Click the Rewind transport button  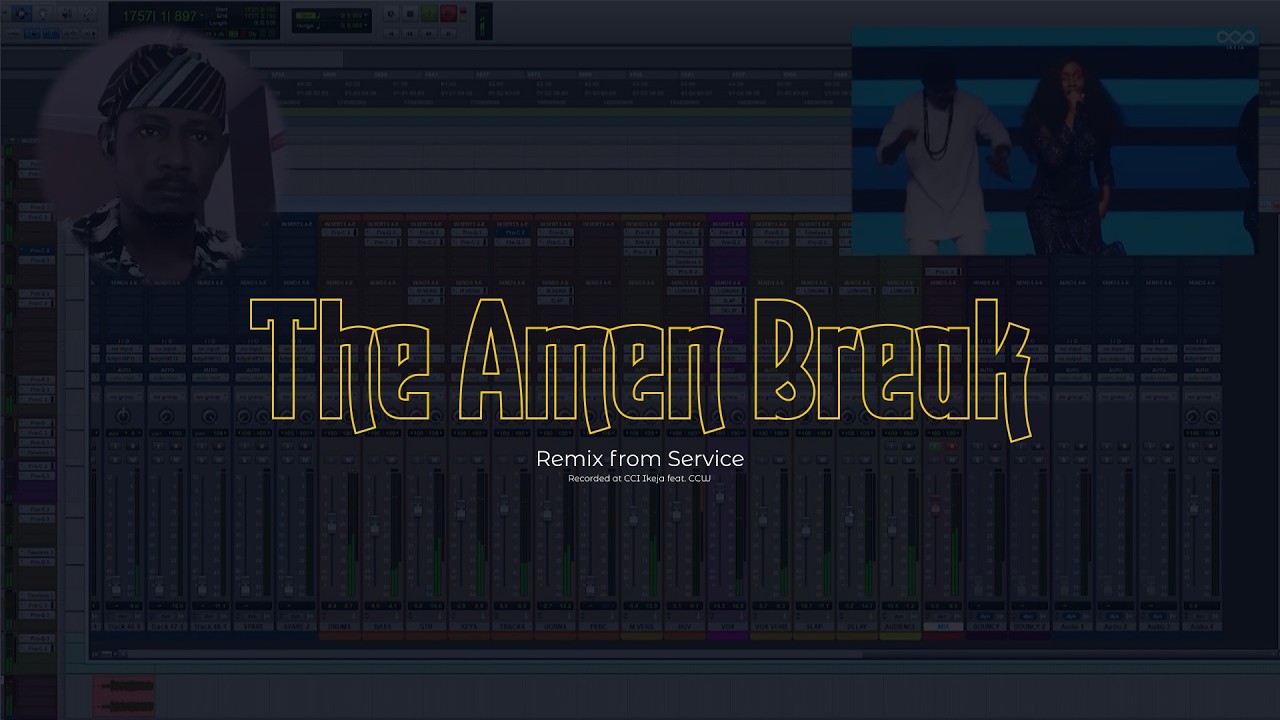pos(410,34)
